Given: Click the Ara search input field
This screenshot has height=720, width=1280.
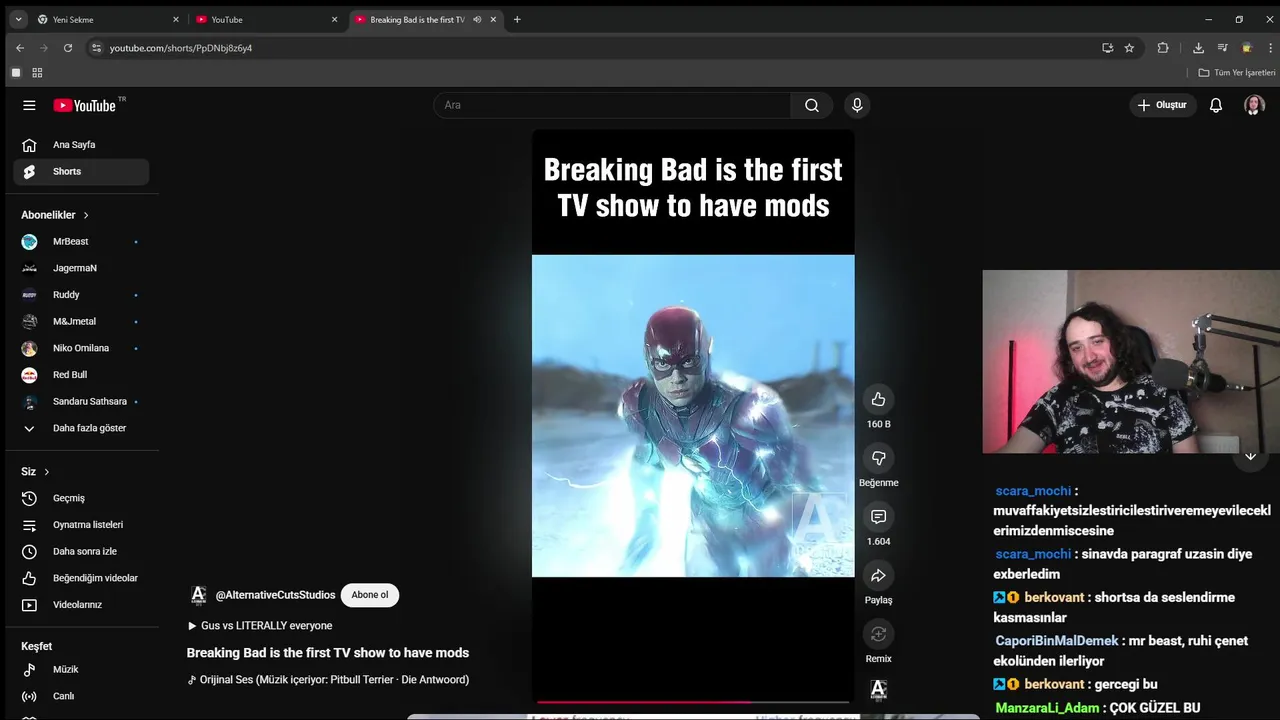Looking at the screenshot, I should [x=612, y=105].
